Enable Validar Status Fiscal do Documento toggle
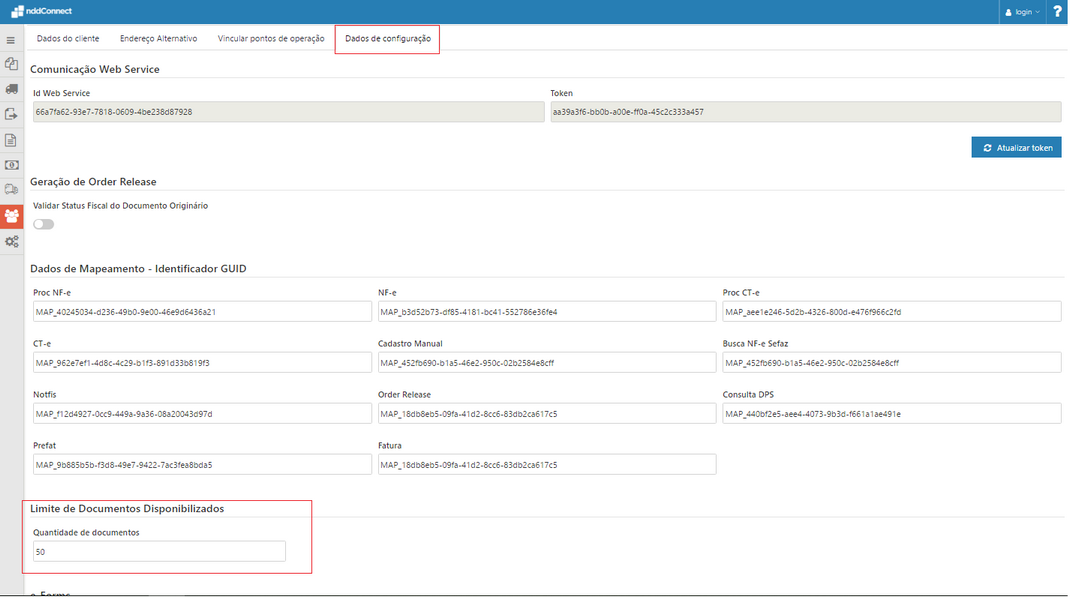Viewport: 1070px width, 600px height. pos(43,224)
